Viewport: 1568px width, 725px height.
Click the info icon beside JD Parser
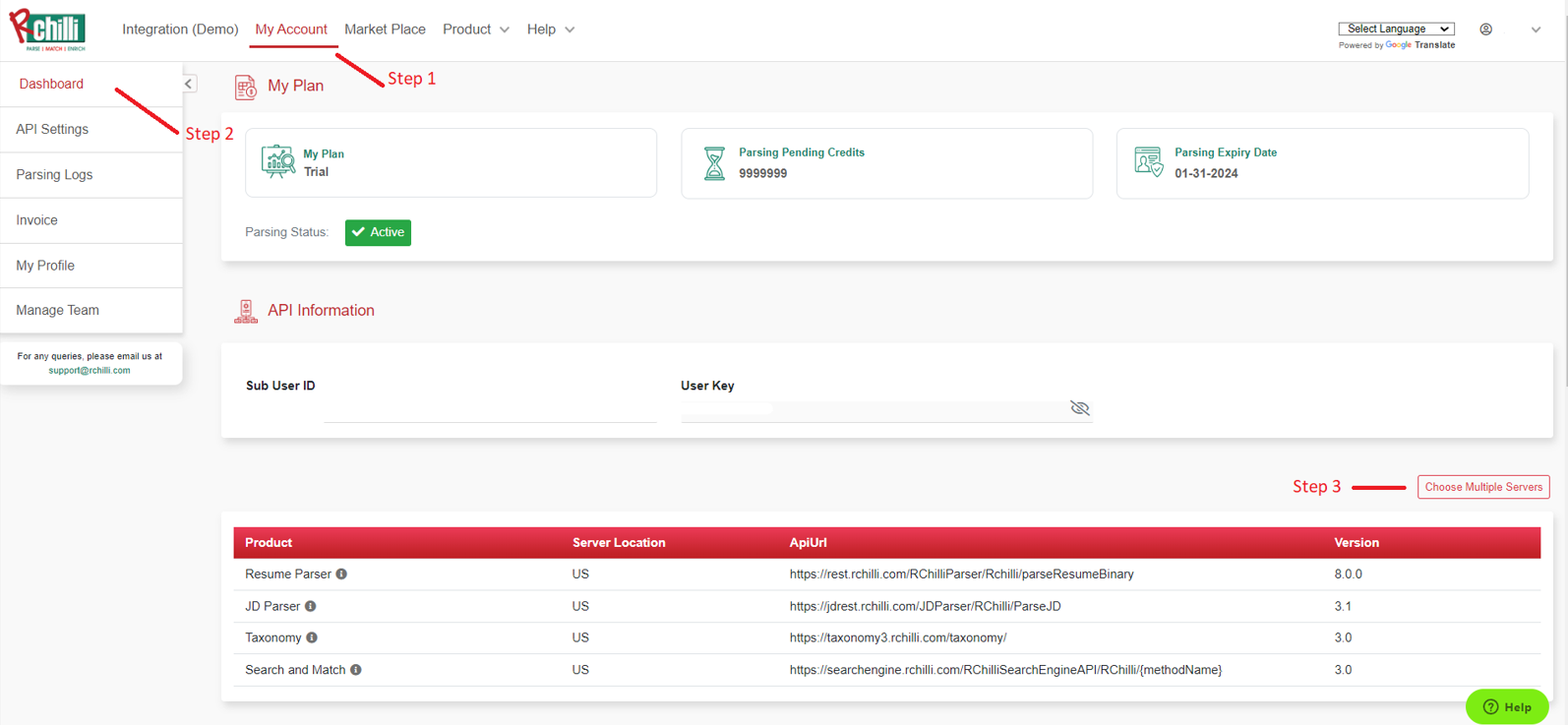[x=310, y=607]
